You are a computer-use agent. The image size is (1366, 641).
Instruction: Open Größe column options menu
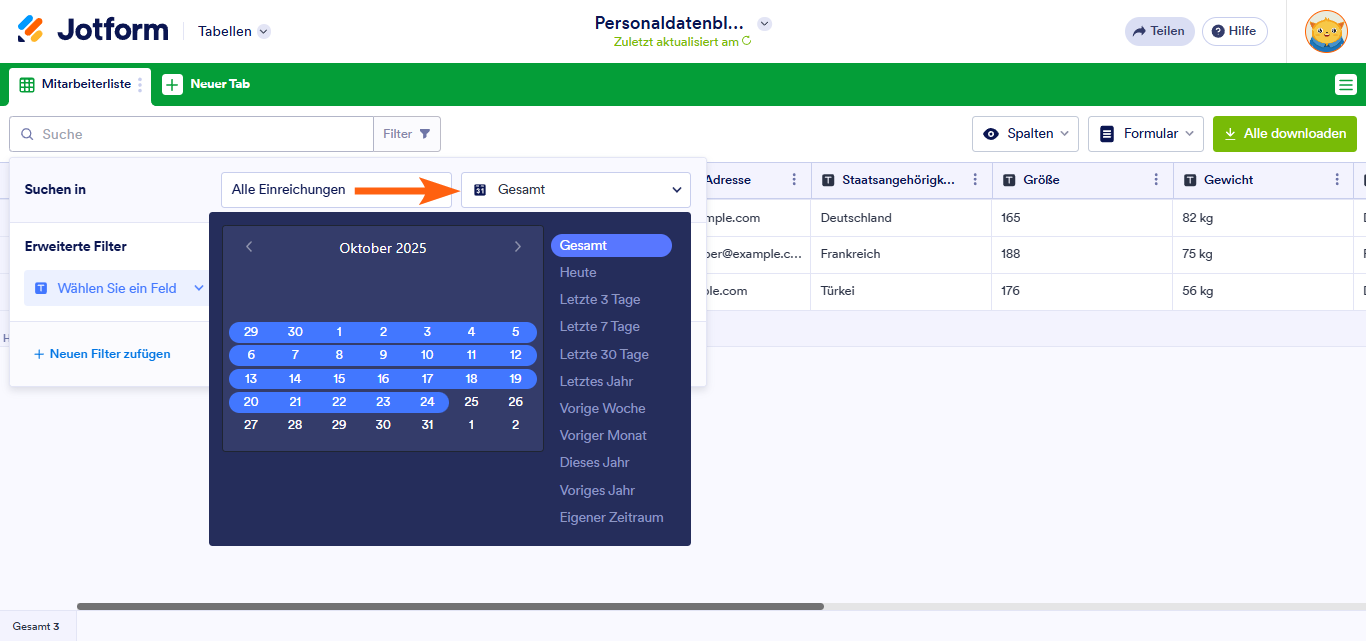pos(1156,180)
